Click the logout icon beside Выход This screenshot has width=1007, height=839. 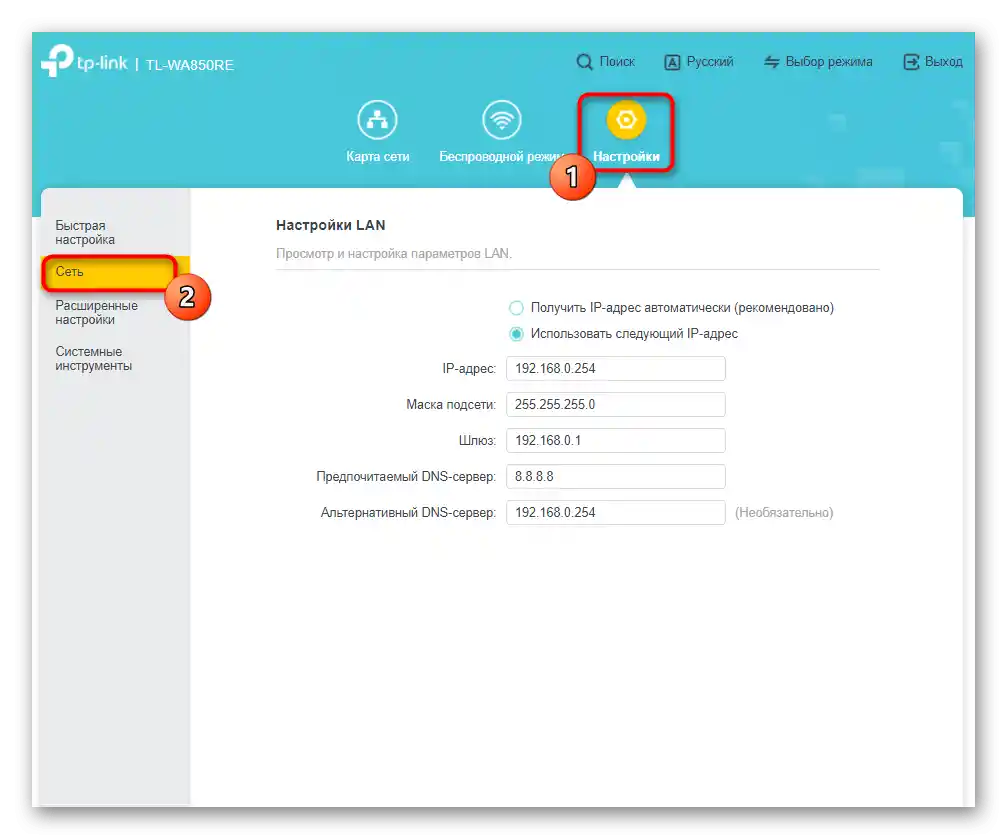coord(911,62)
